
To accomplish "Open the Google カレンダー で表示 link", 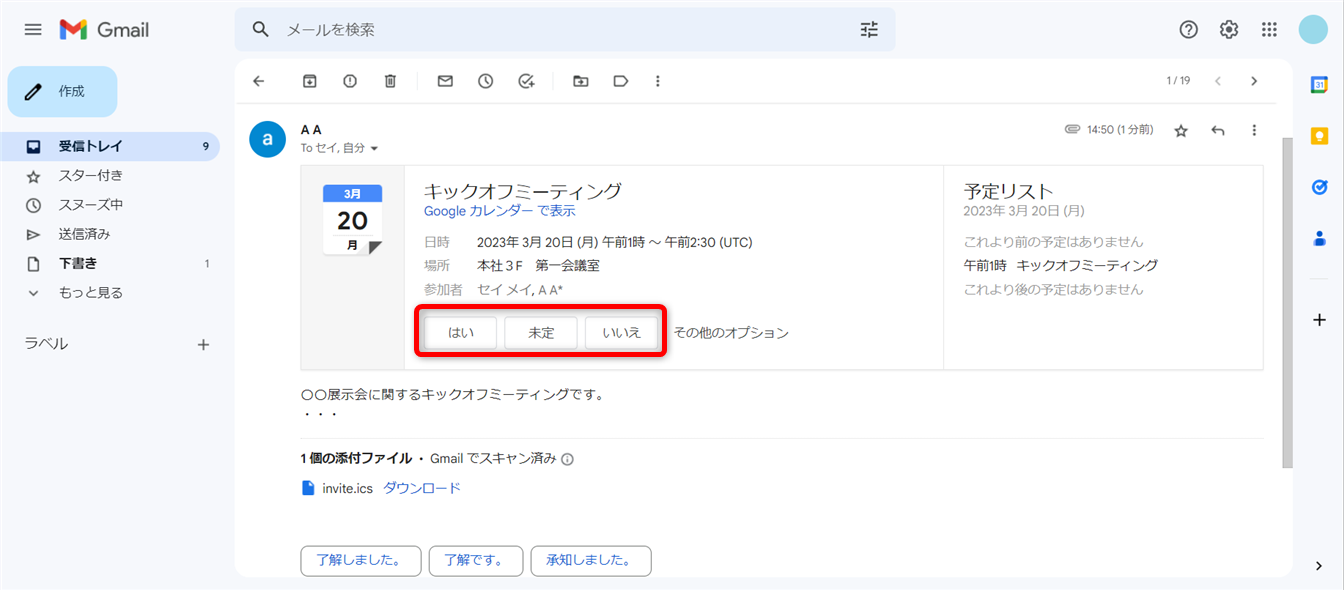I will point(499,211).
